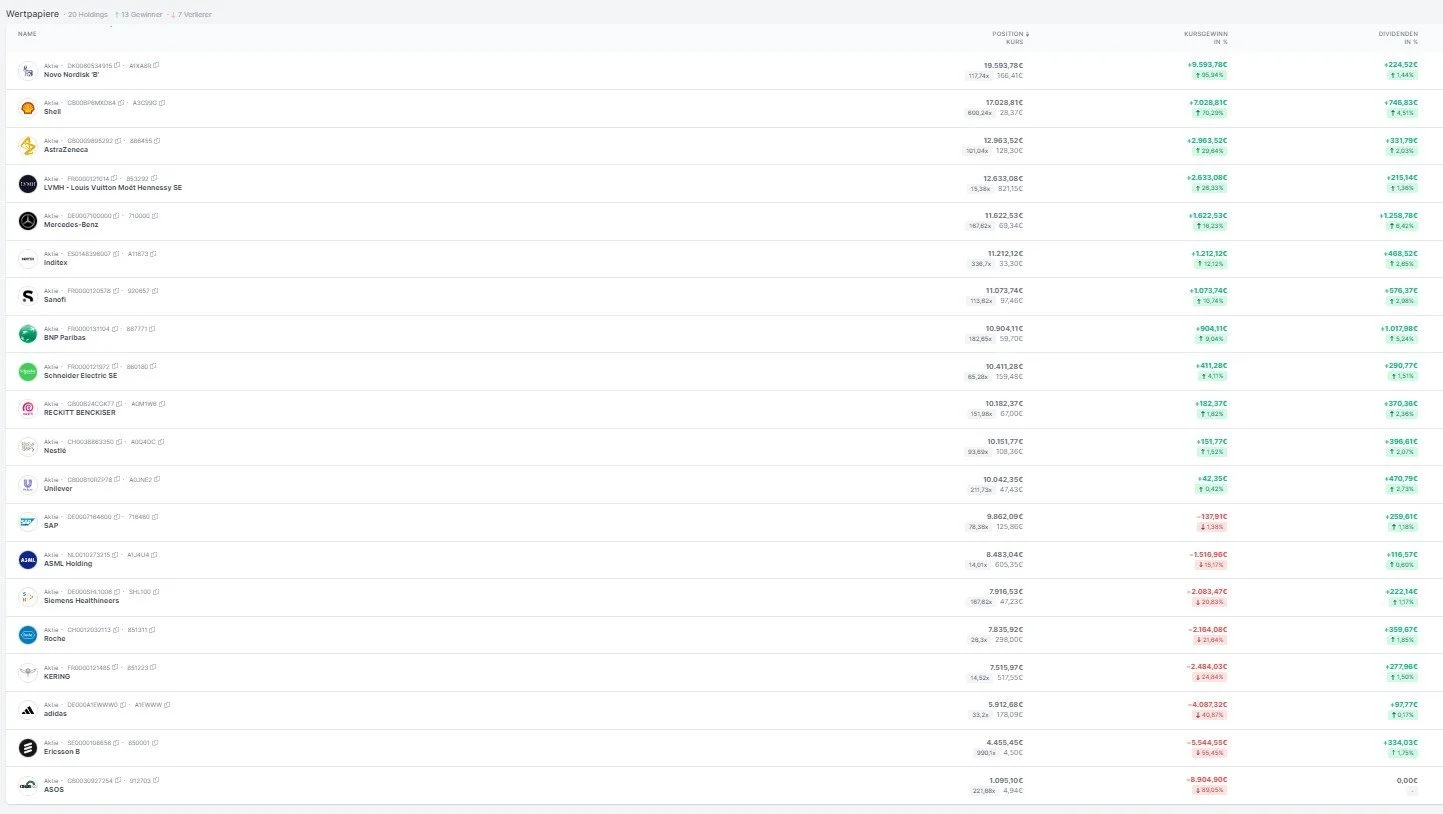Click the 13 Gewinner indicator
The width and height of the screenshot is (1443, 814).
click(138, 15)
